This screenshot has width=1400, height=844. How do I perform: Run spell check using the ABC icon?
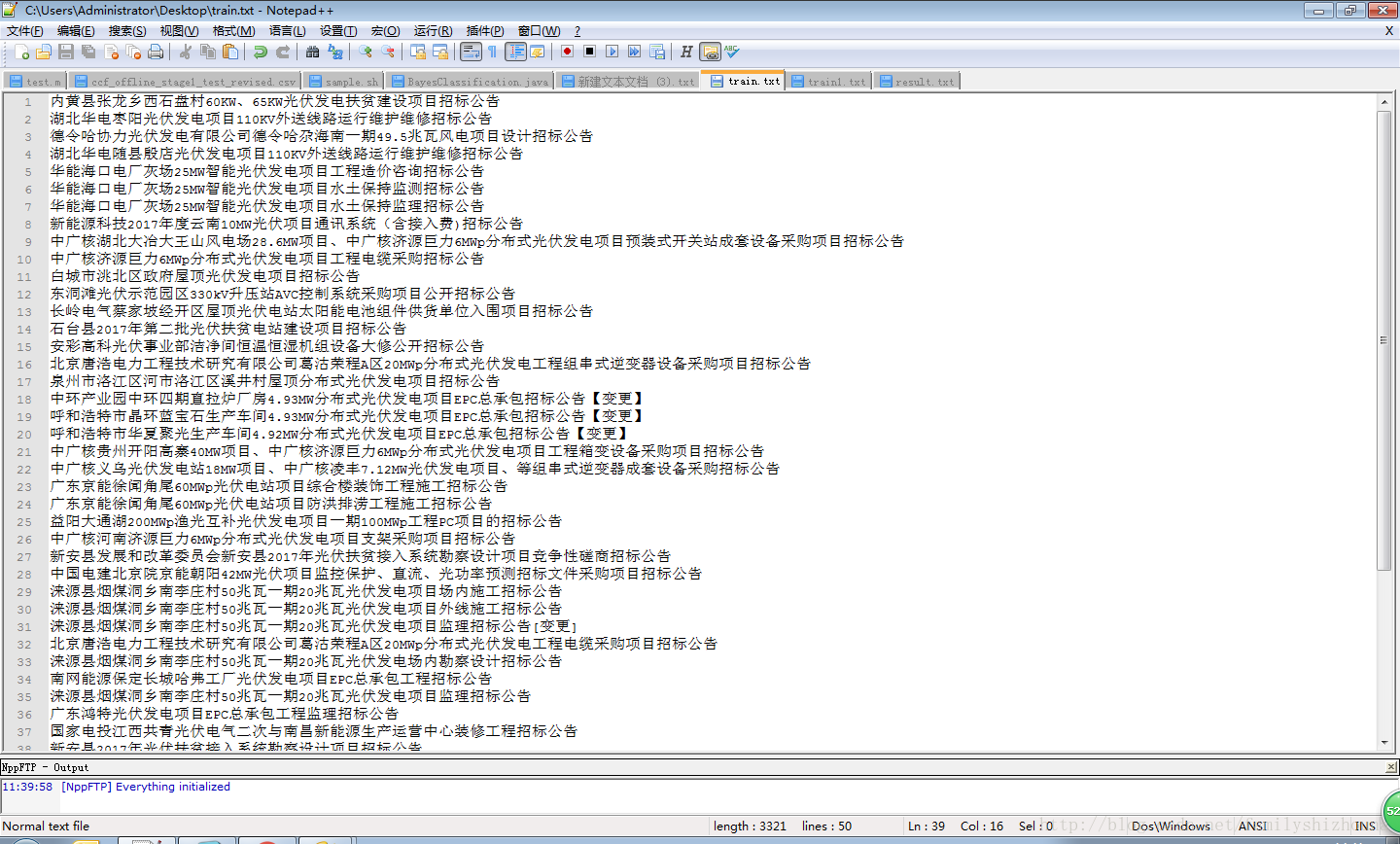pyautogui.click(x=732, y=52)
